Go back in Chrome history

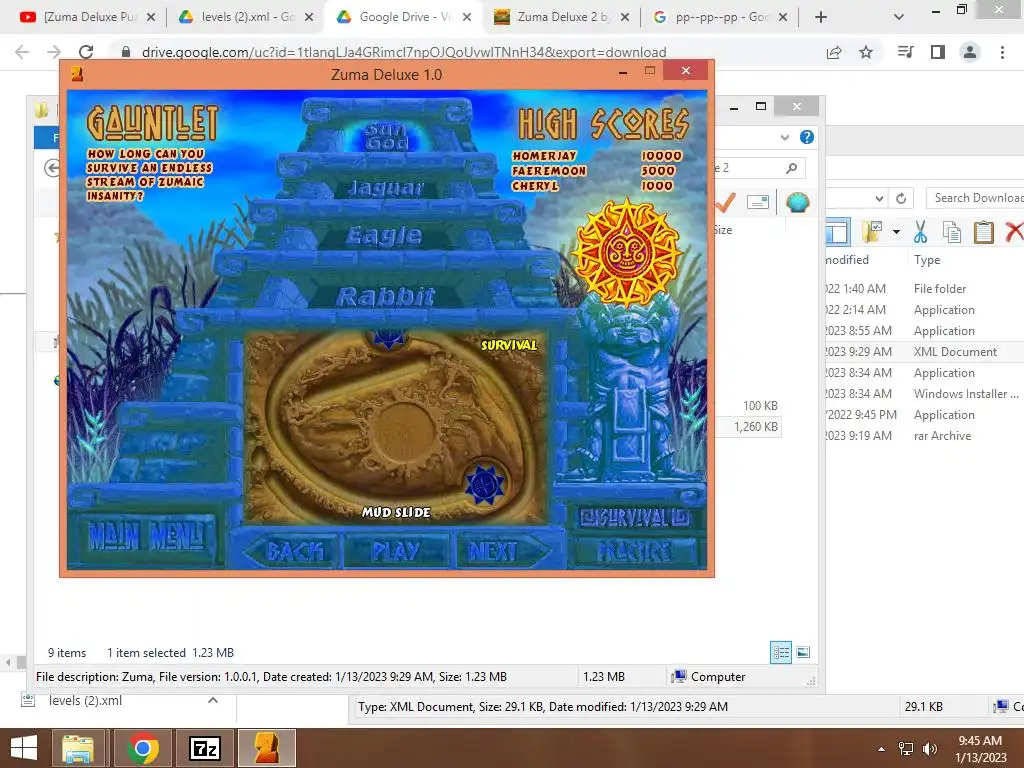(22, 52)
